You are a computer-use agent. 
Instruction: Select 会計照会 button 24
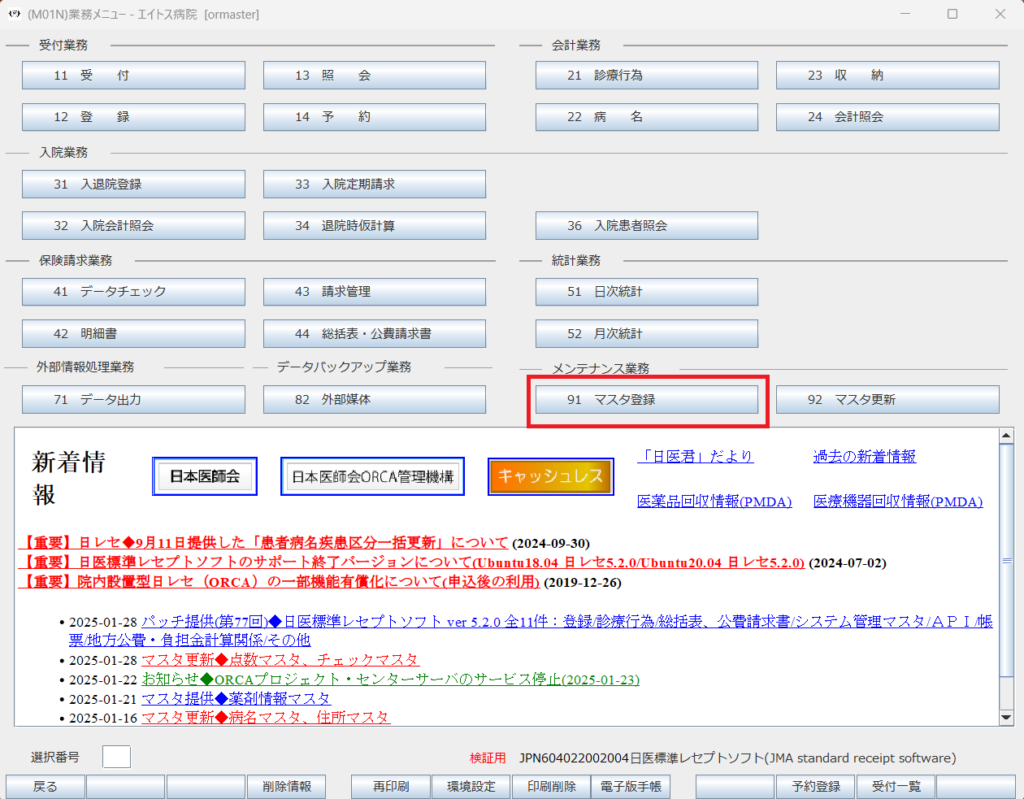click(887, 117)
